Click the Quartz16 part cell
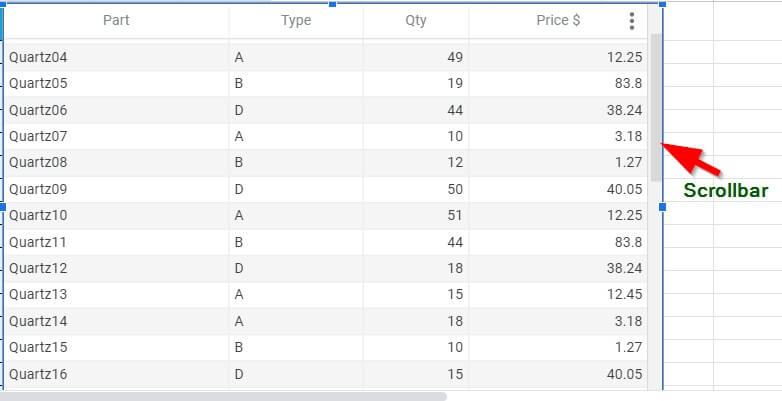The width and height of the screenshot is (782, 401). coord(39,373)
